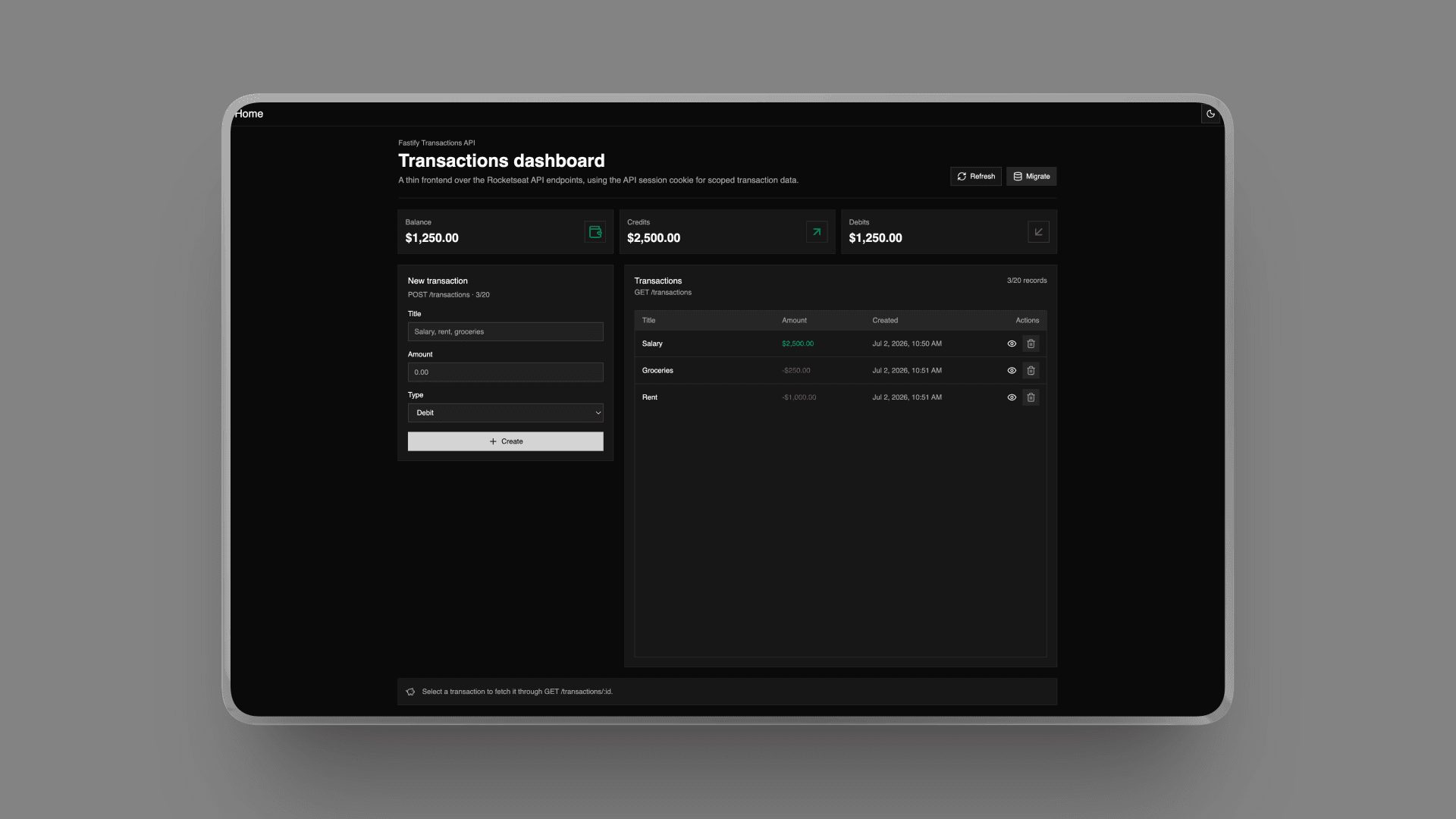Viewport: 1456px width, 819px height.
Task: Click the POST /transactions · 3/20 label
Action: click(449, 295)
